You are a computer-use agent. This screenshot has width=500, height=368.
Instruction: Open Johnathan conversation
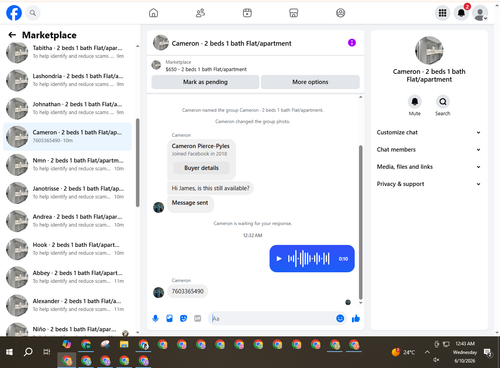click(x=67, y=108)
